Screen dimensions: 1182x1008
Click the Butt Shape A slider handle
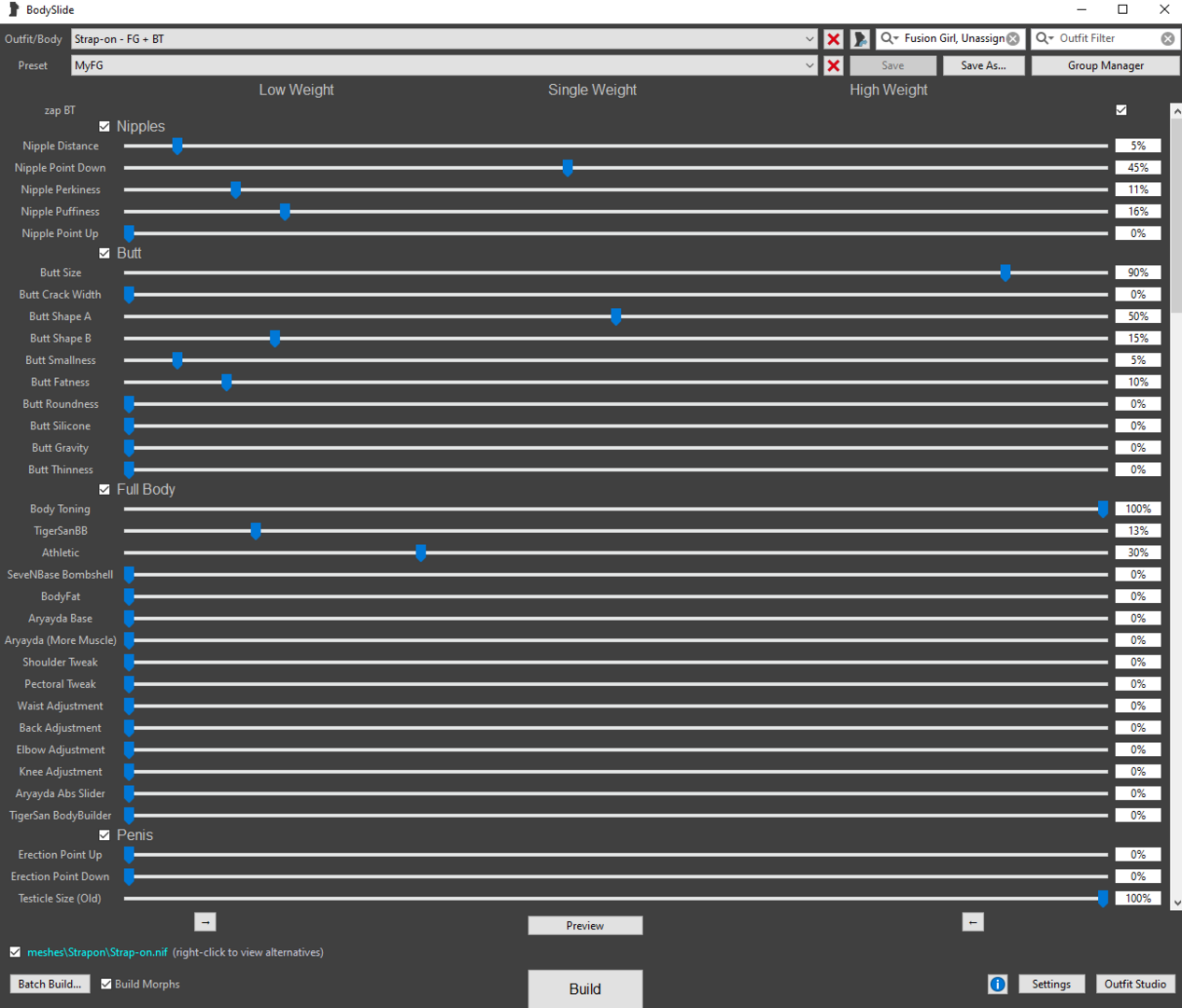pyautogui.click(x=616, y=316)
